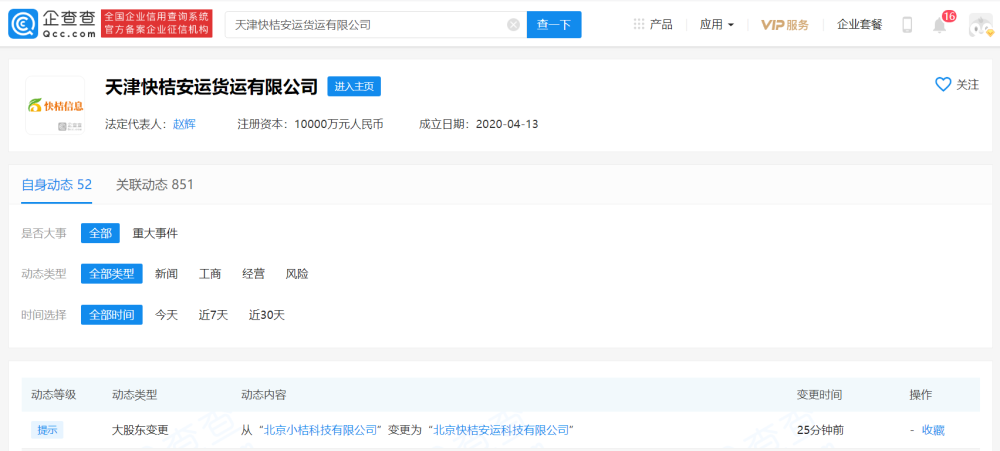1000x451 pixels.
Task: Click the 查一下 search button
Action: tap(554, 25)
